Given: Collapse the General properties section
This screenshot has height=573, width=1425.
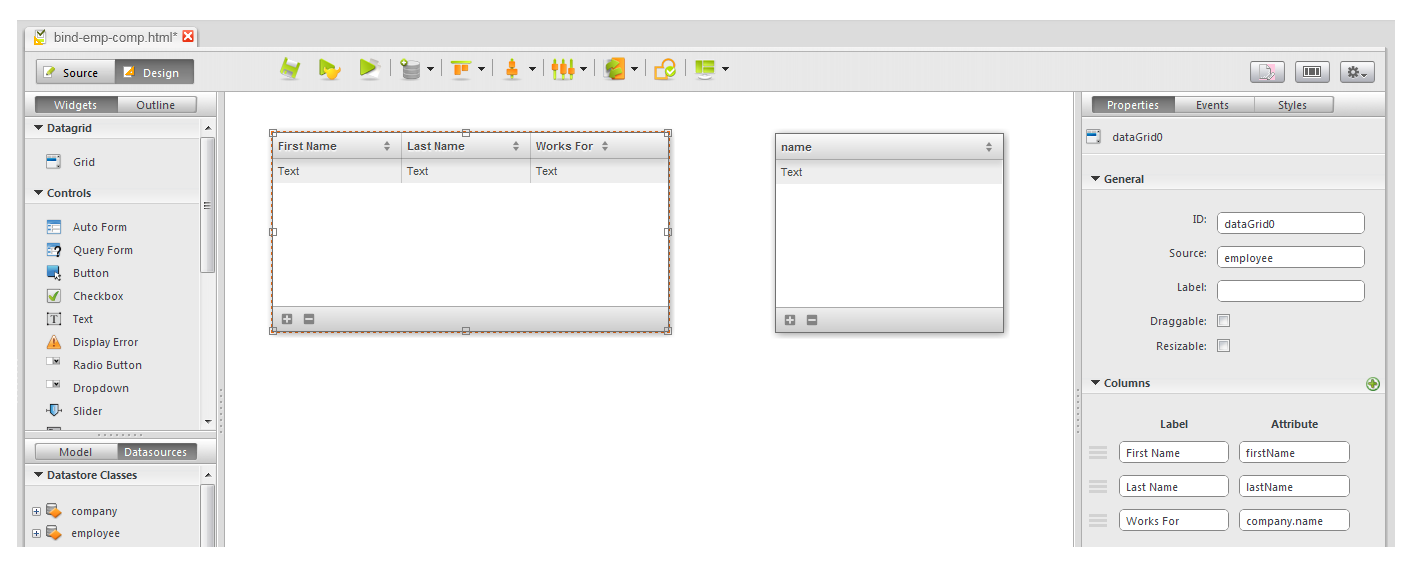Looking at the screenshot, I should [1096, 179].
